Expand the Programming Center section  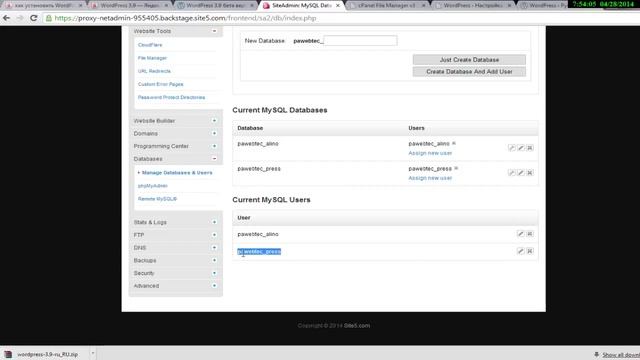pos(214,146)
